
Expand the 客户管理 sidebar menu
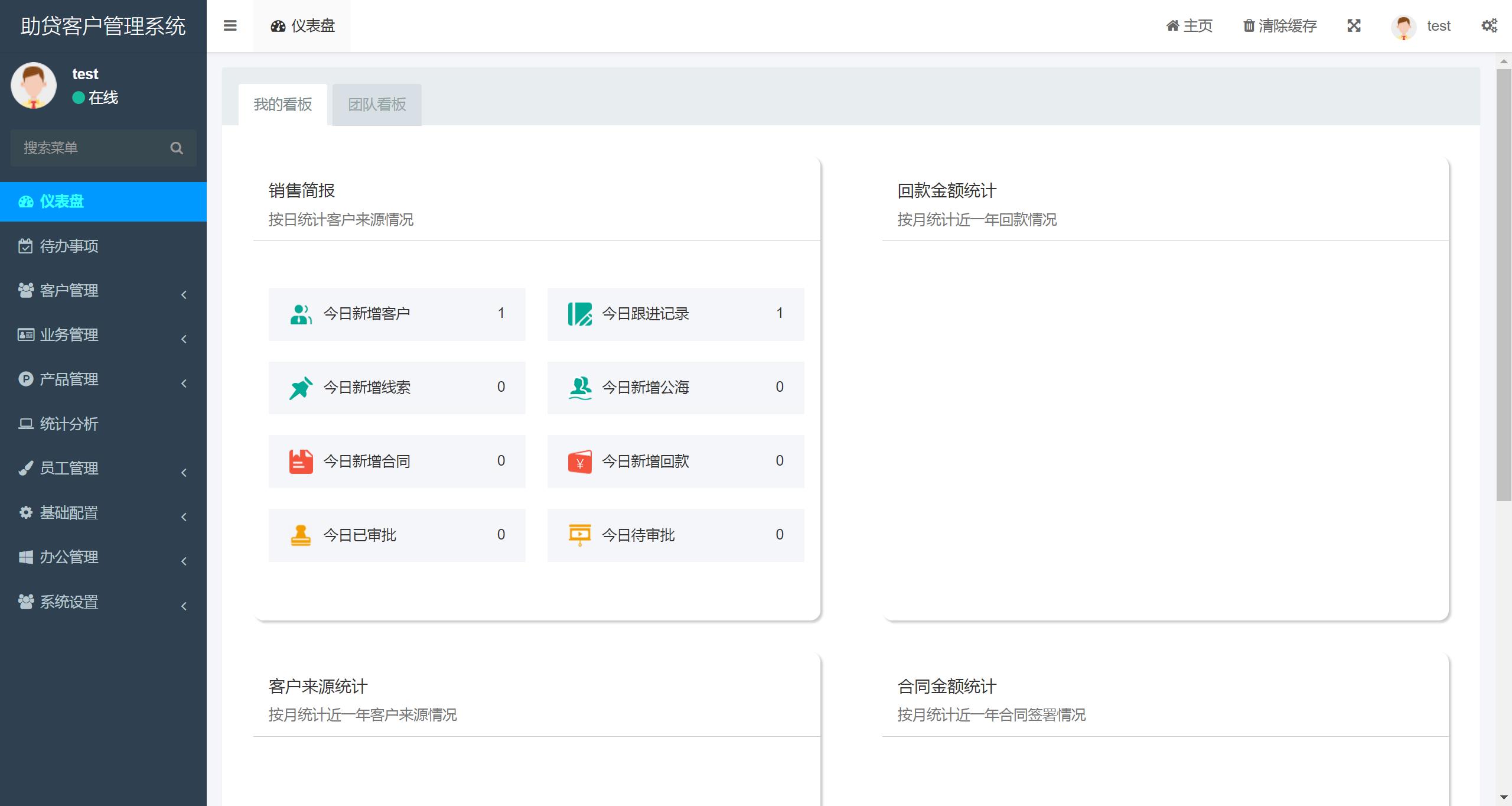click(103, 290)
